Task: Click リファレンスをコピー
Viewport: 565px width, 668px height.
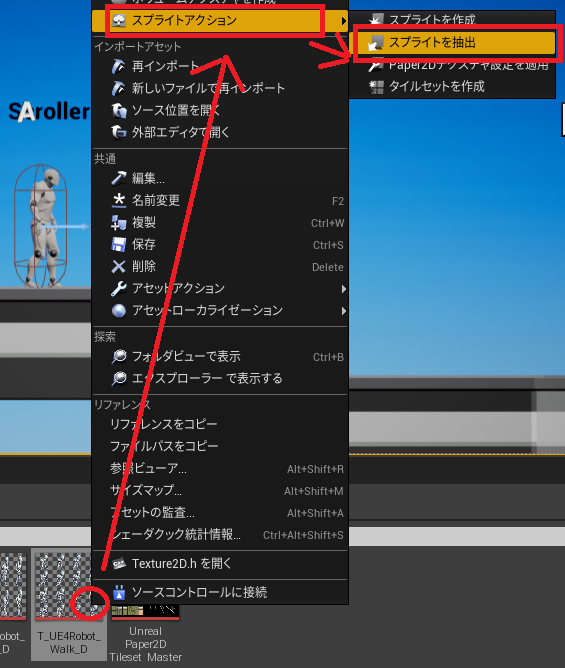Action: point(220,424)
